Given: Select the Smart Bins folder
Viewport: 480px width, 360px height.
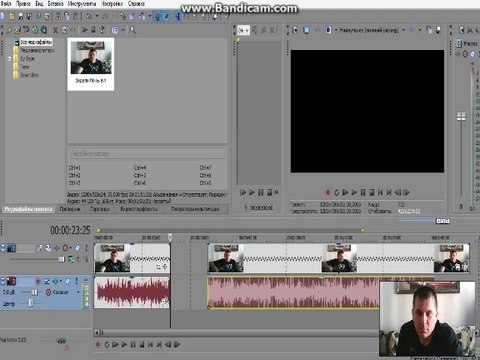Looking at the screenshot, I should [x=29, y=75].
